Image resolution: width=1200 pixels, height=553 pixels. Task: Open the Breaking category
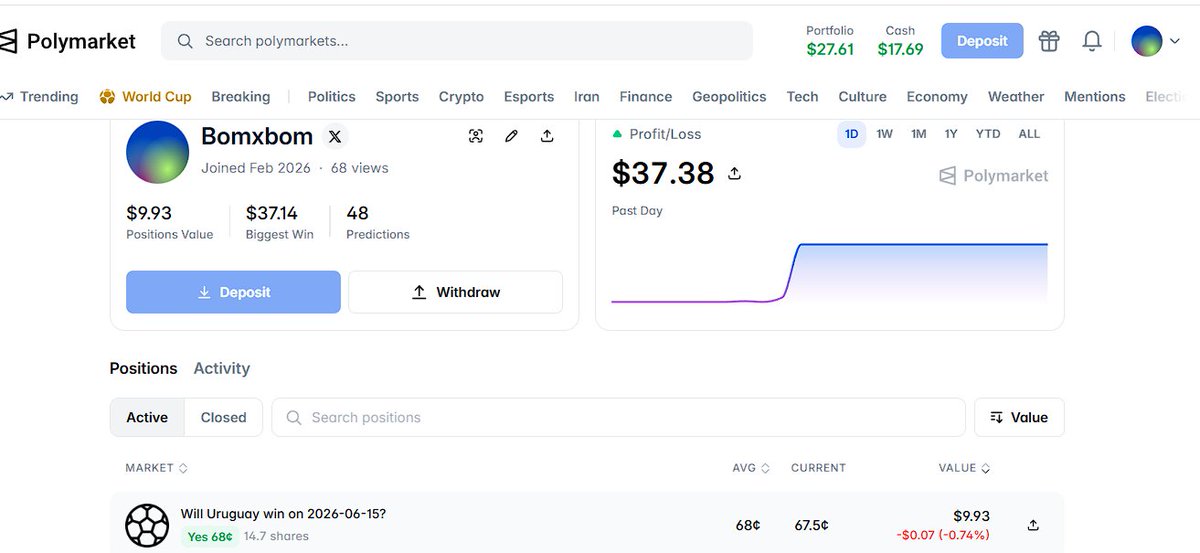[241, 97]
